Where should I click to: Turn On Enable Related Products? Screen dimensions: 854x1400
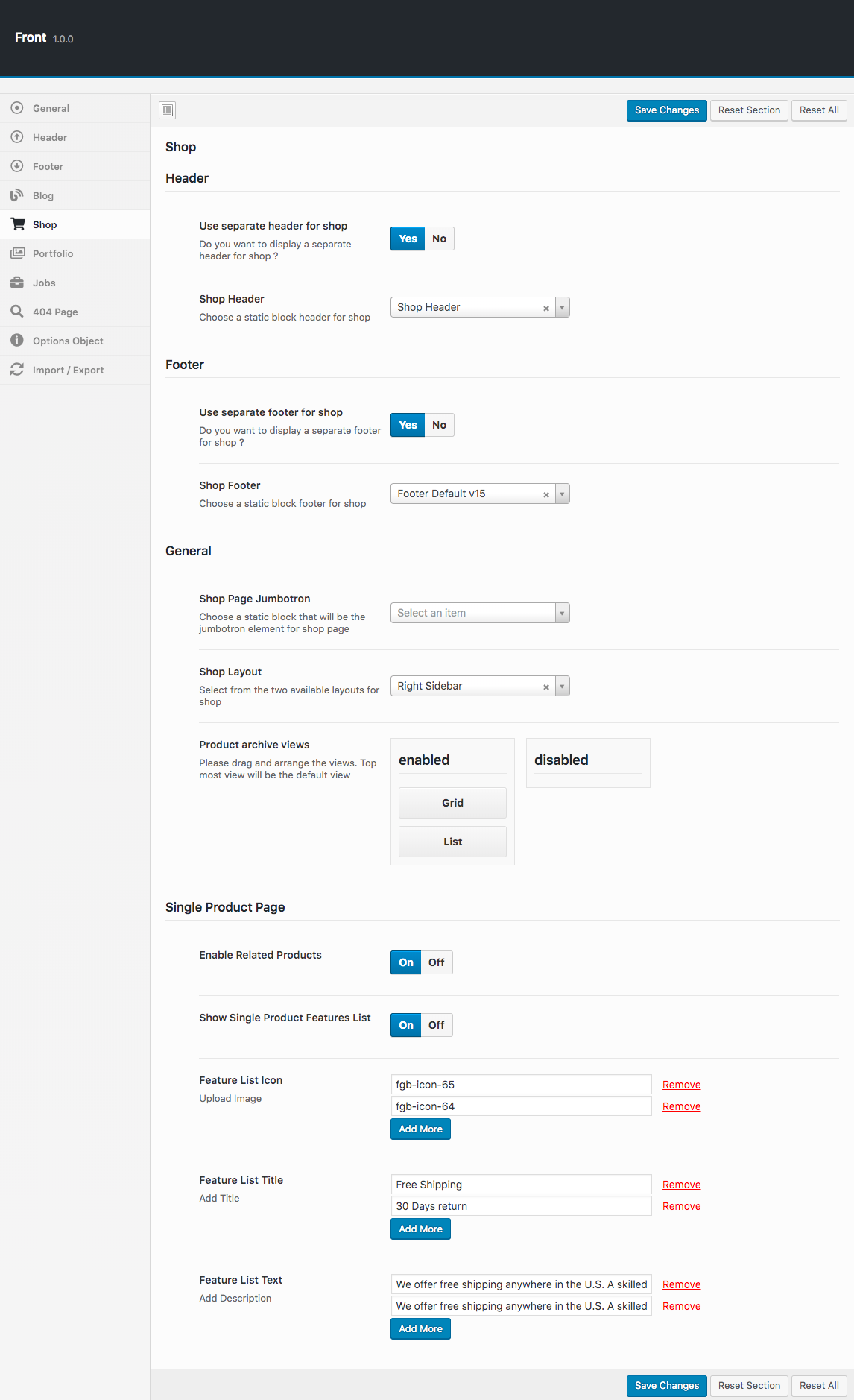(x=406, y=962)
